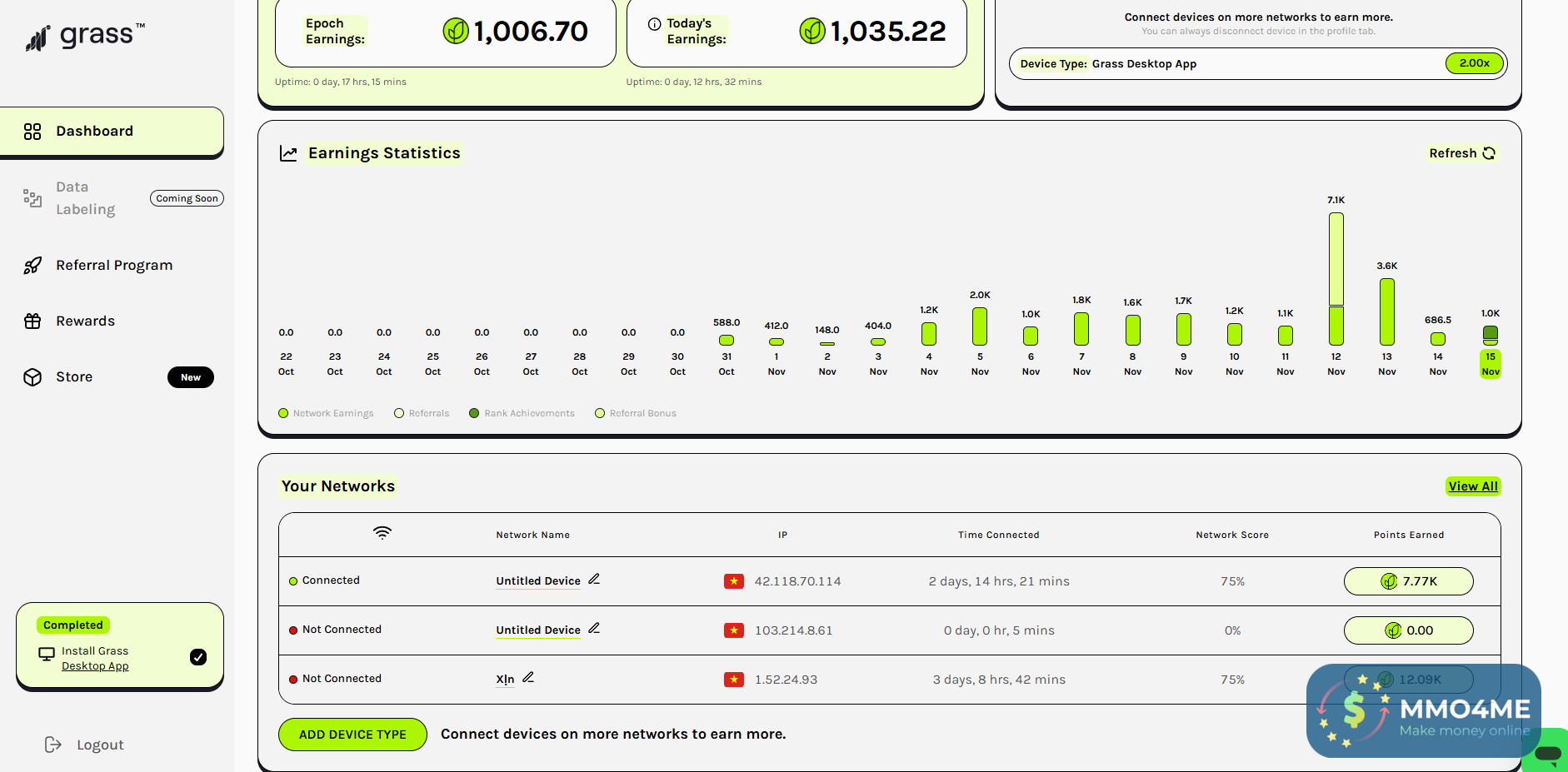This screenshot has height=772, width=1568.
Task: Select the 13 Nov bar
Action: point(1387,311)
